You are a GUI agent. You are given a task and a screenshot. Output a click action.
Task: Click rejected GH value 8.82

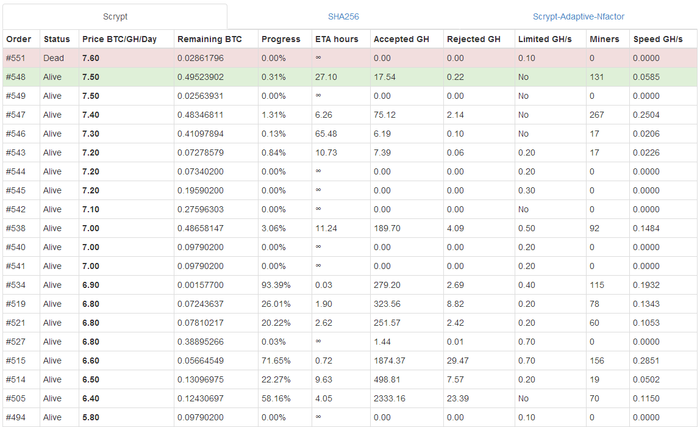point(455,304)
